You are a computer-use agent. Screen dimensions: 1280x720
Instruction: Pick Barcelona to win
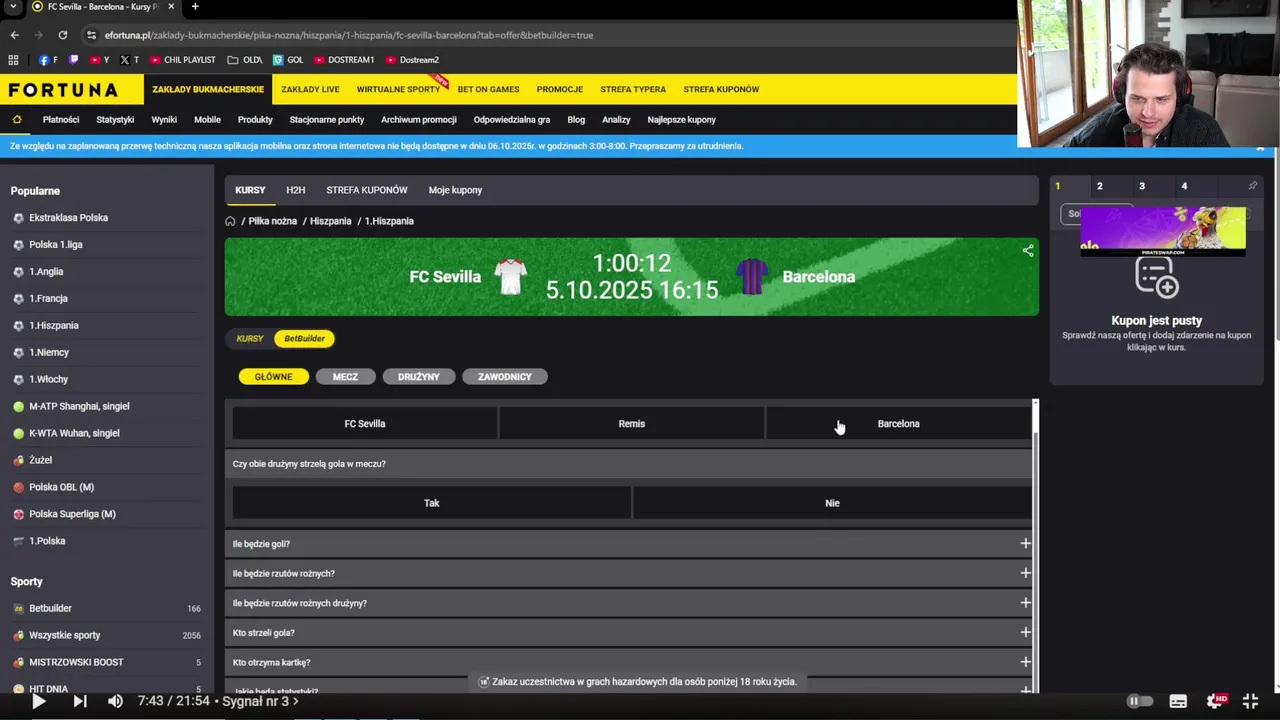point(898,424)
